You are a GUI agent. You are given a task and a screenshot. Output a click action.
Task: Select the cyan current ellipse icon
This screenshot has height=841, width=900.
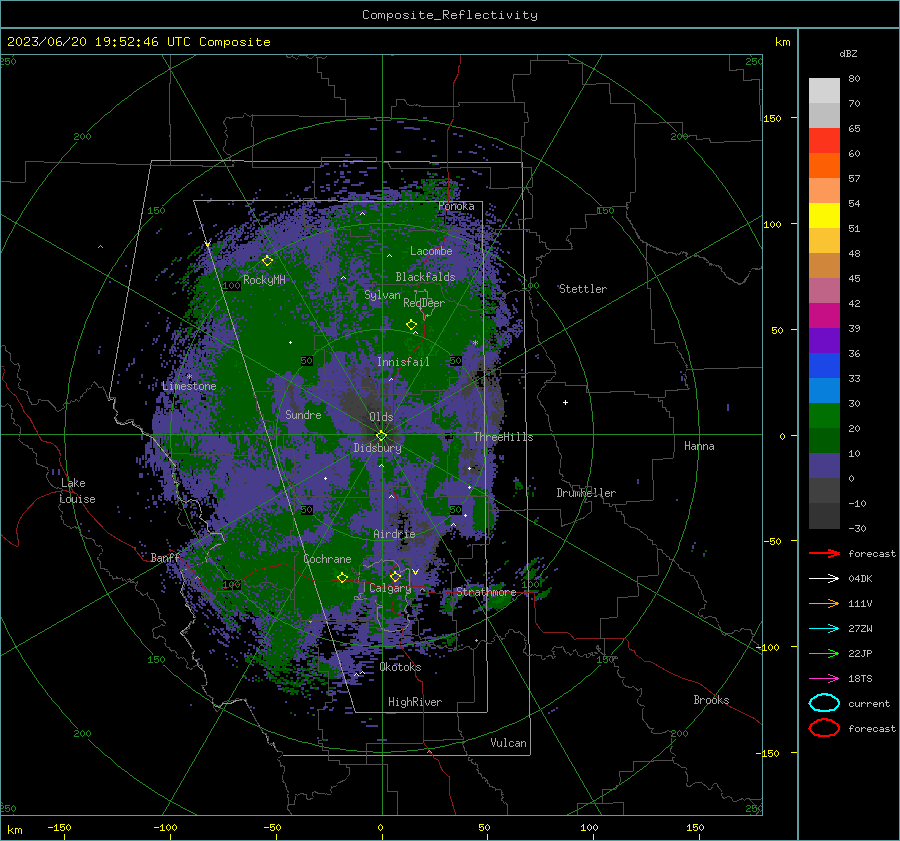[x=824, y=703]
